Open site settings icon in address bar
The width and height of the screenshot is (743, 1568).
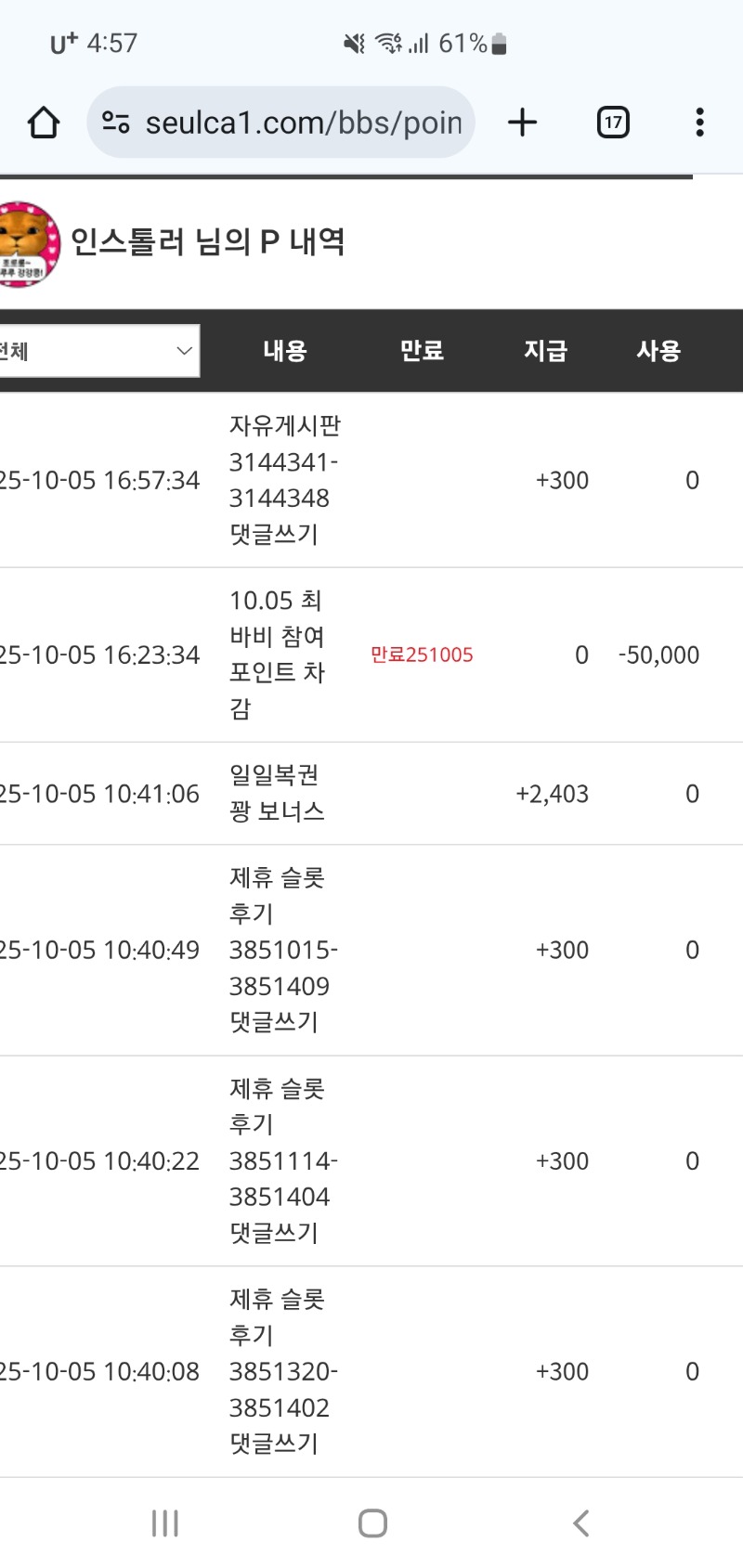click(116, 123)
